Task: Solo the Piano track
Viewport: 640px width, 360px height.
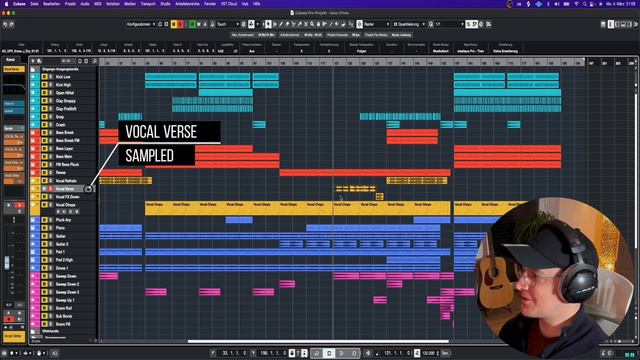Action: coord(50,228)
